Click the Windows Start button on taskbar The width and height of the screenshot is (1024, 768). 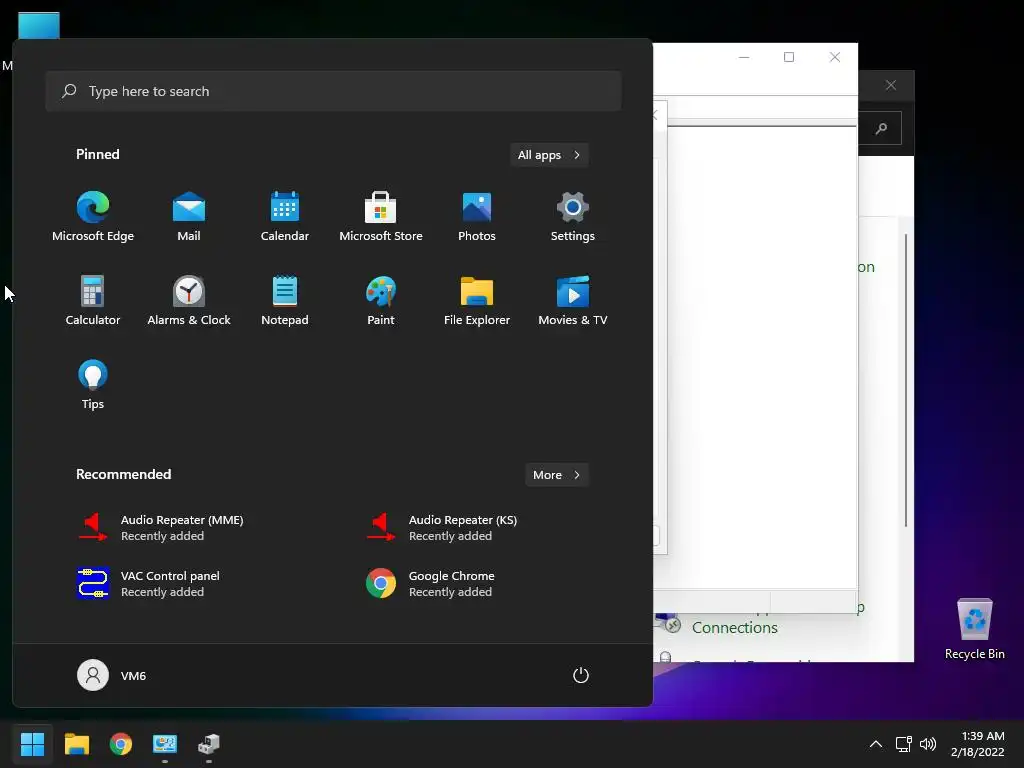32,744
